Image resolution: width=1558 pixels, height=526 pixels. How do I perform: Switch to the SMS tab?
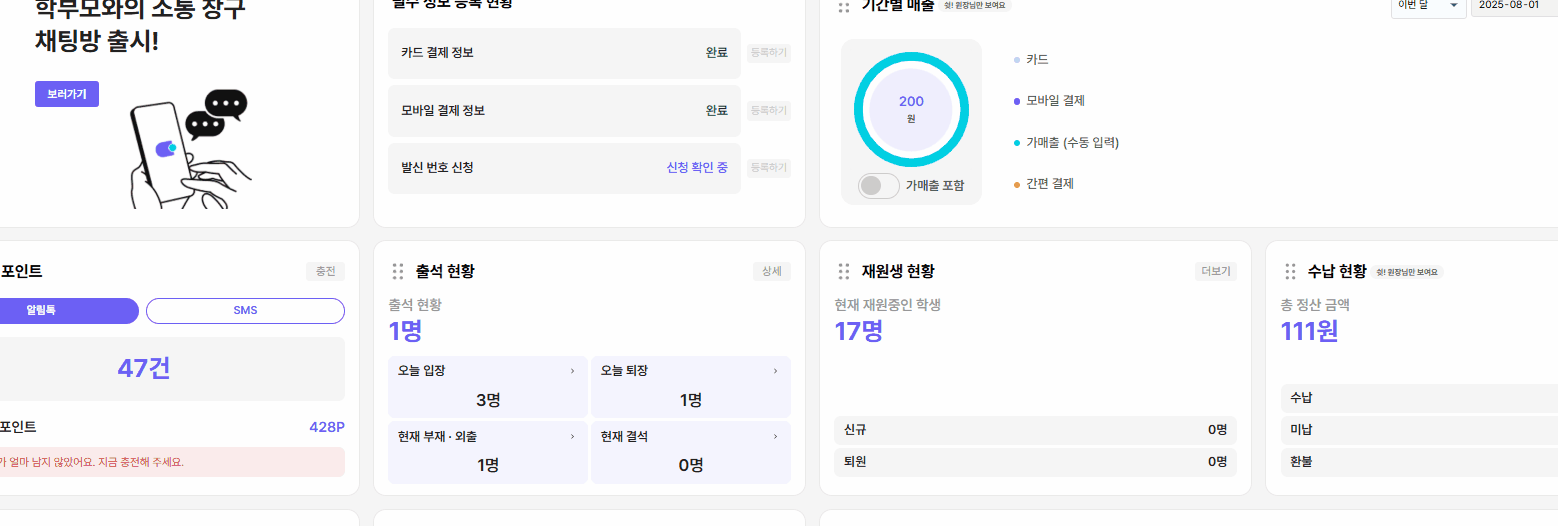[245, 311]
